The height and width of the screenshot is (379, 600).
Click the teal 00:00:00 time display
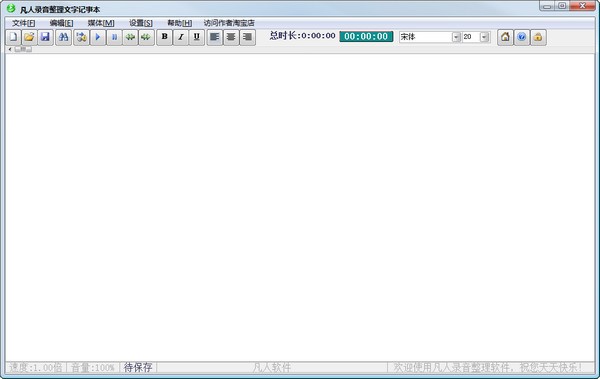tap(366, 36)
